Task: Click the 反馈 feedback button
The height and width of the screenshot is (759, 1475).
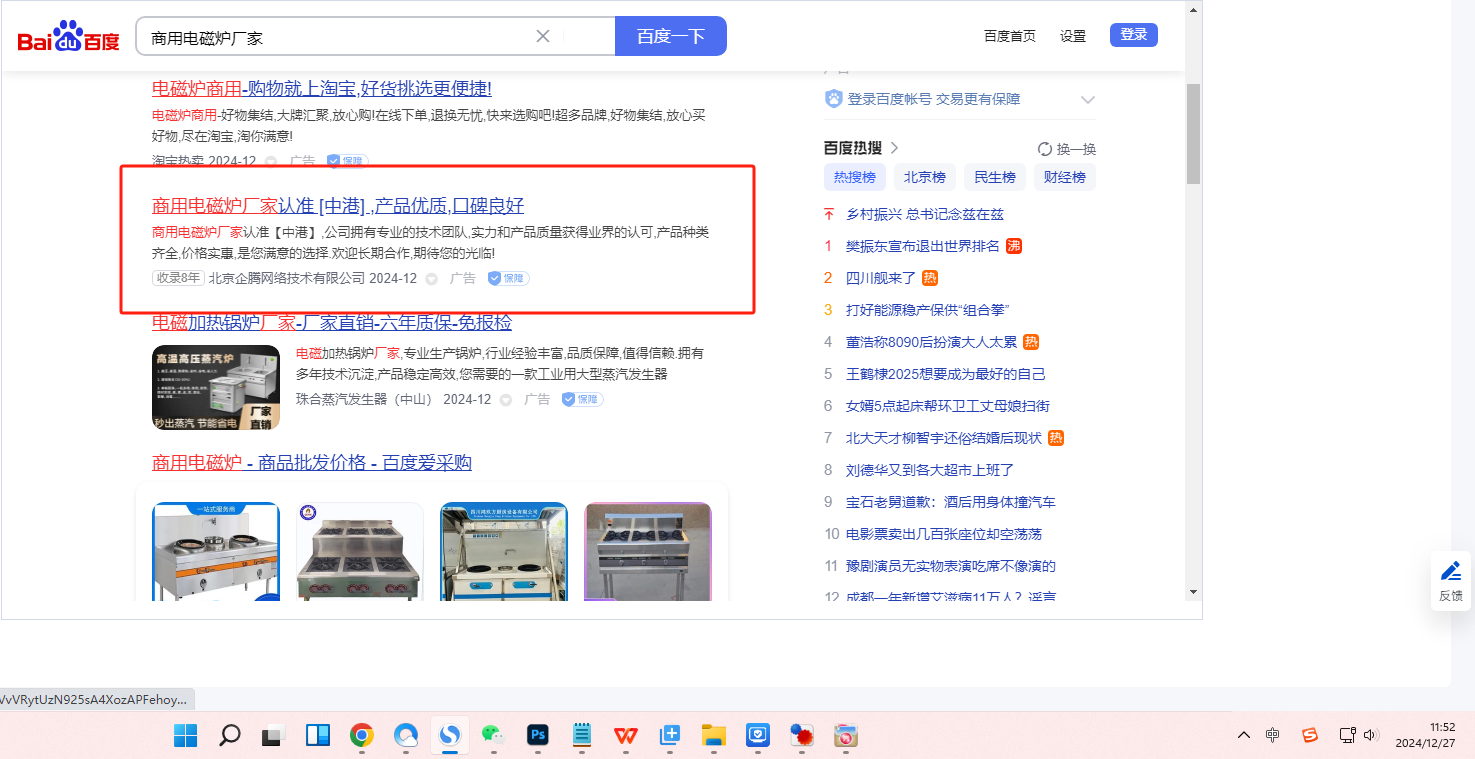Action: (x=1451, y=581)
